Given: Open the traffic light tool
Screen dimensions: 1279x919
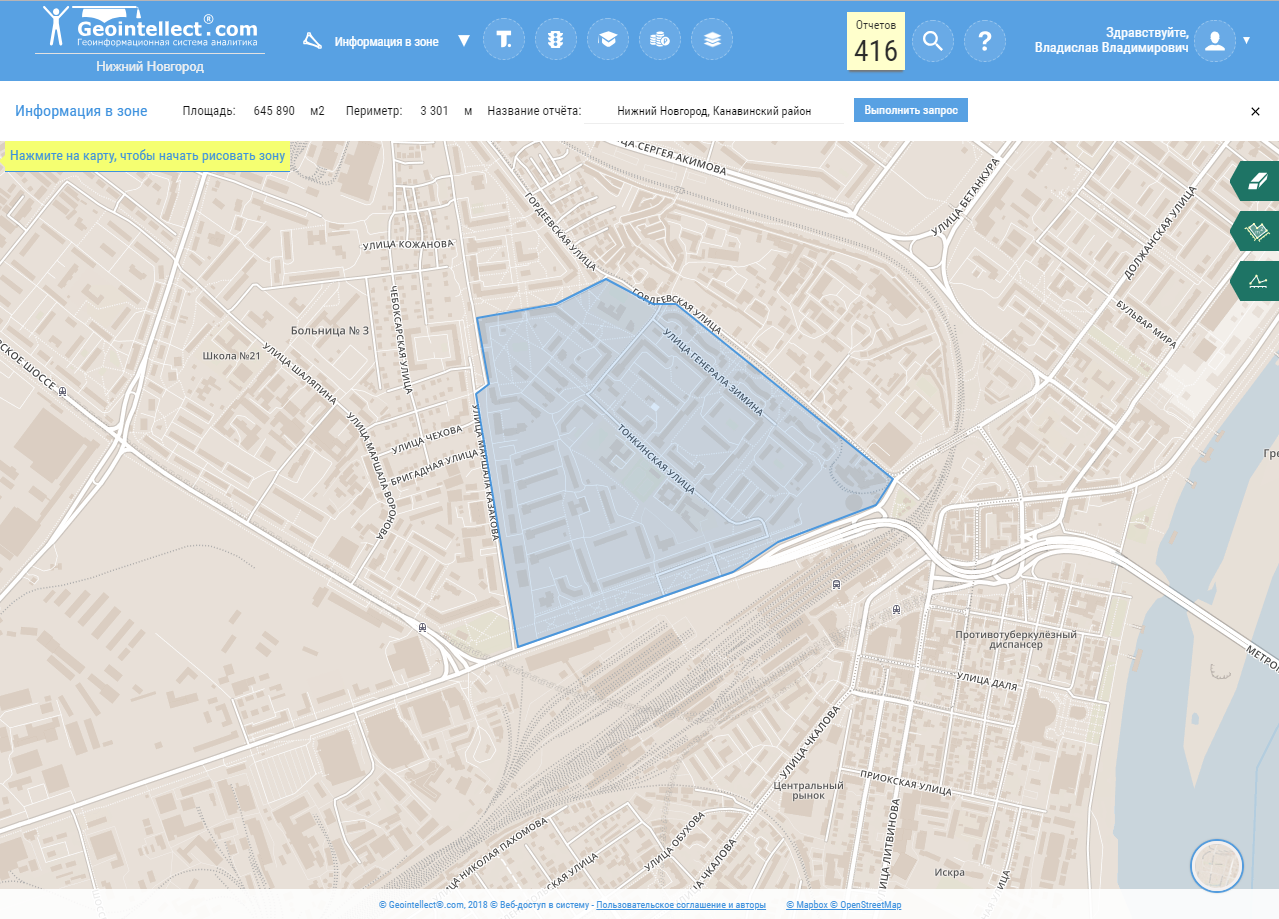Looking at the screenshot, I should click(x=556, y=41).
